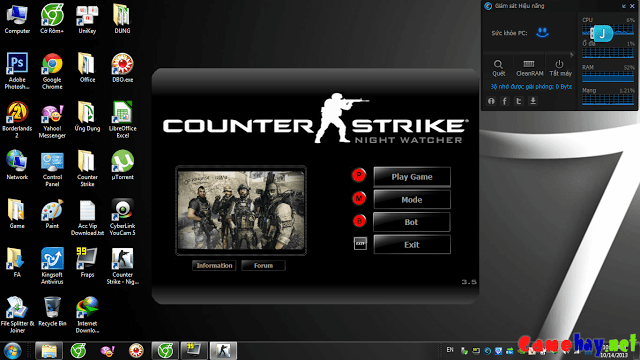Open the Information button

click(x=214, y=266)
